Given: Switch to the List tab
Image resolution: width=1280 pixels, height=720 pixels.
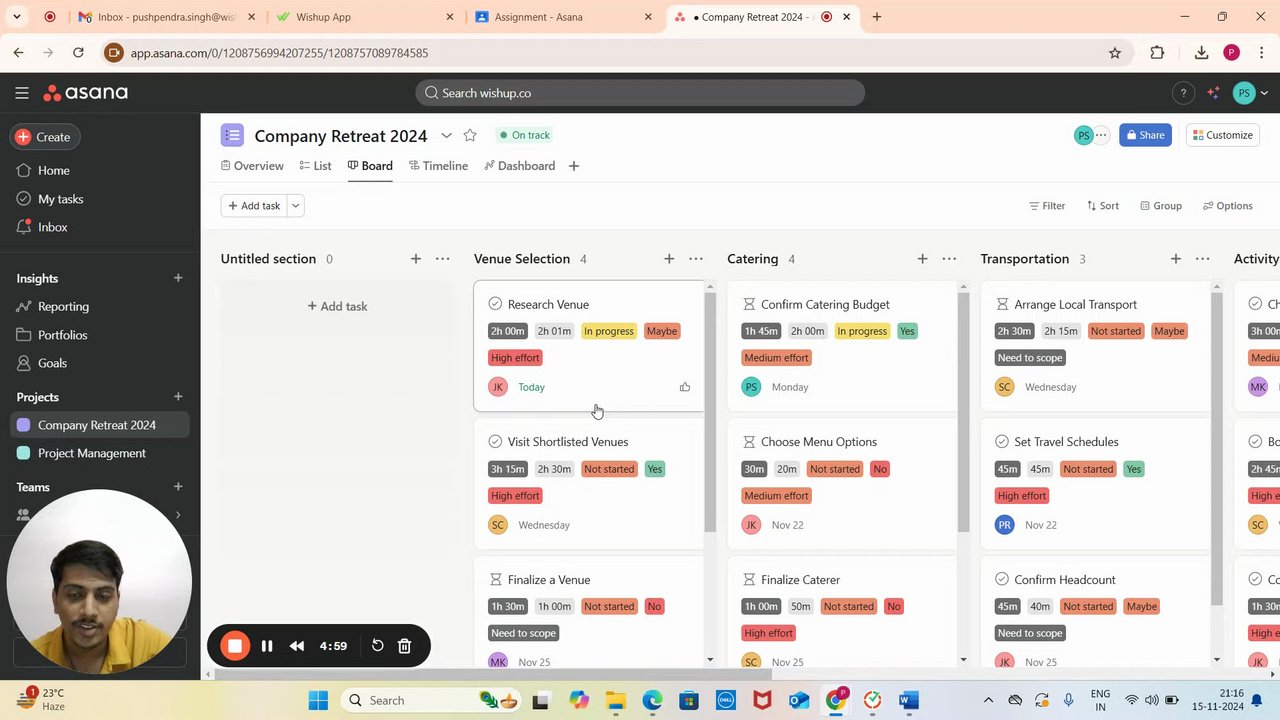Looking at the screenshot, I should pos(315,166).
